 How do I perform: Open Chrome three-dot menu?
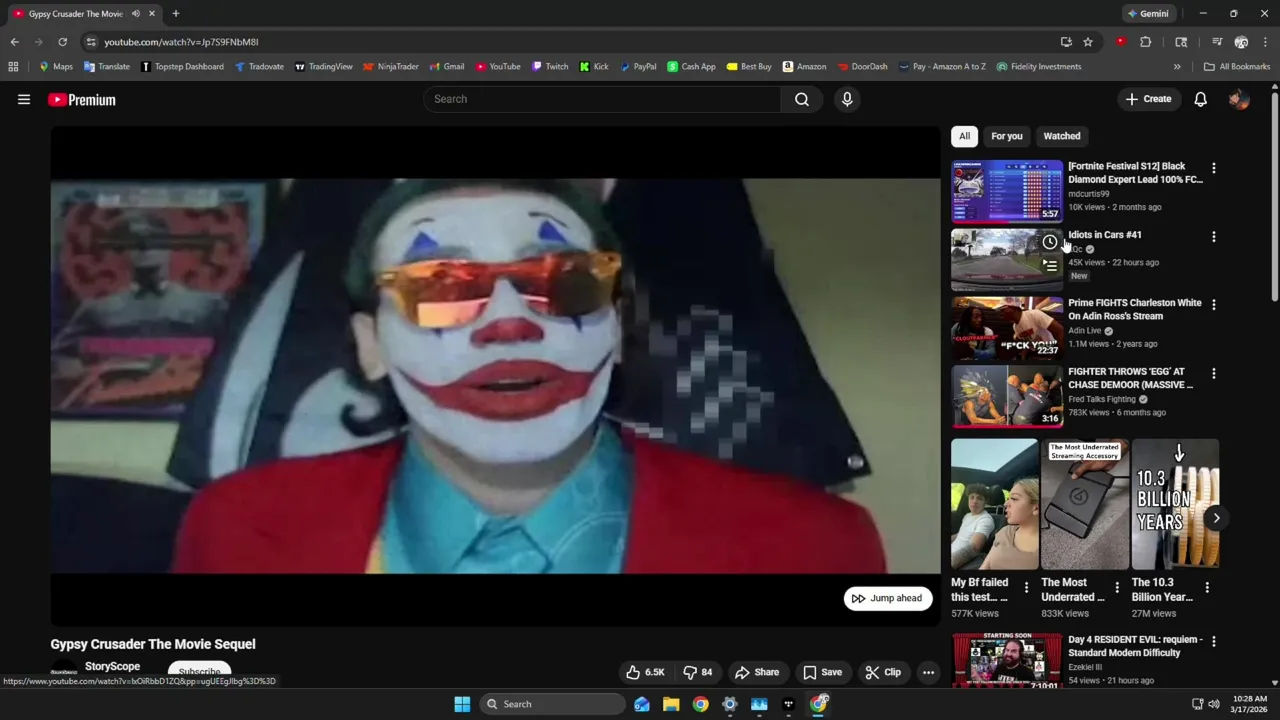click(x=1265, y=42)
